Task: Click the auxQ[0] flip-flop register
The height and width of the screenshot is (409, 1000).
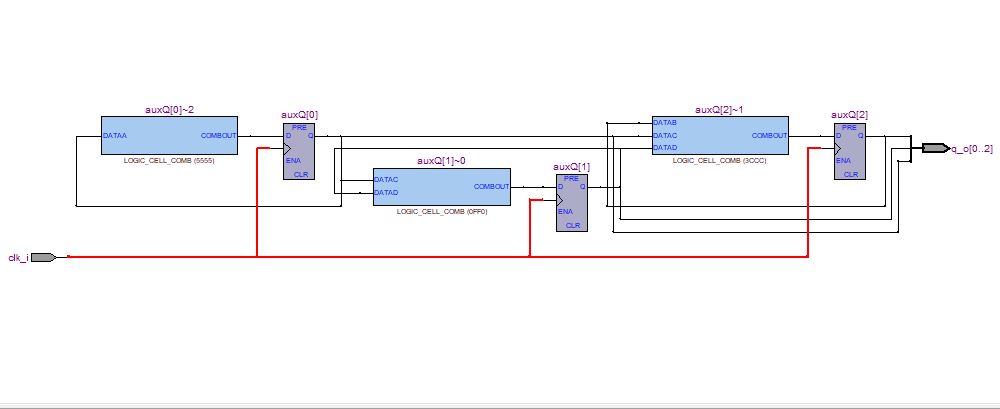Action: [298, 151]
